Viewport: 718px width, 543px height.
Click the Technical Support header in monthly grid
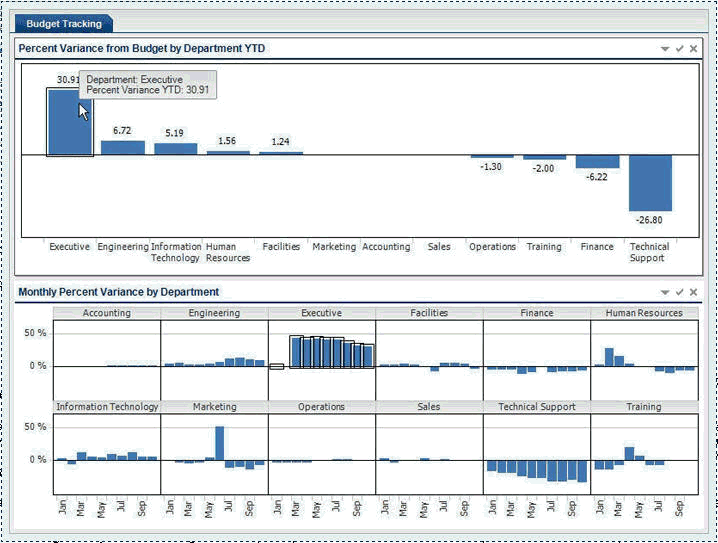536,407
